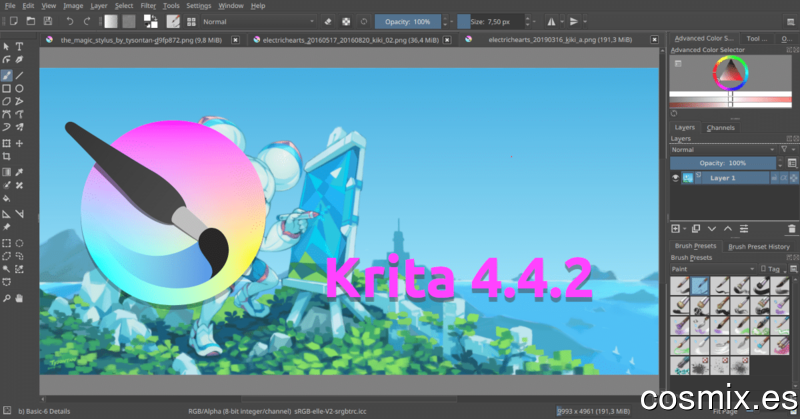Open the brush blending mode Normal dropdown
Image resolution: width=800 pixels, height=419 pixels.
tap(259, 21)
